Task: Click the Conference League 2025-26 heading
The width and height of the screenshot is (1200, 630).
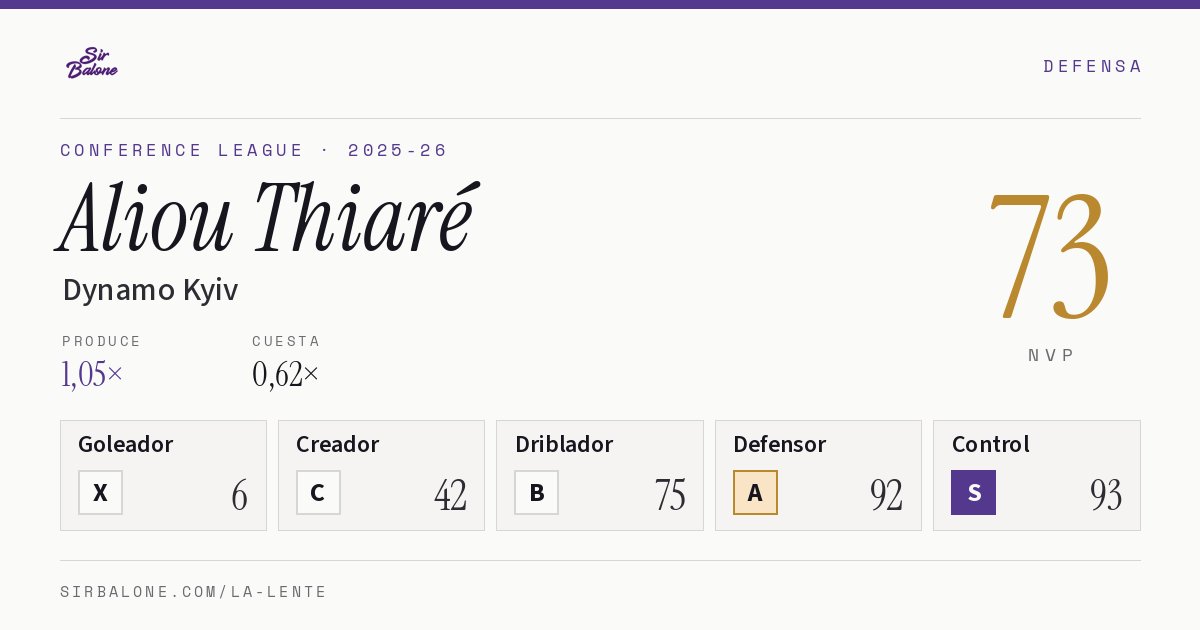Action: (x=254, y=150)
